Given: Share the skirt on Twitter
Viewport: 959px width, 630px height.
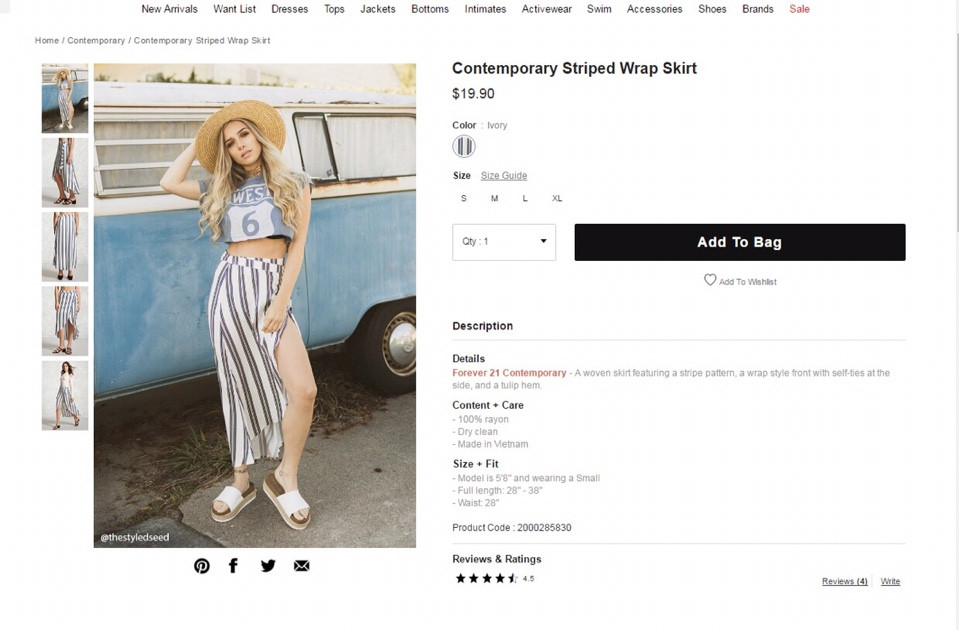Looking at the screenshot, I should pos(268,566).
